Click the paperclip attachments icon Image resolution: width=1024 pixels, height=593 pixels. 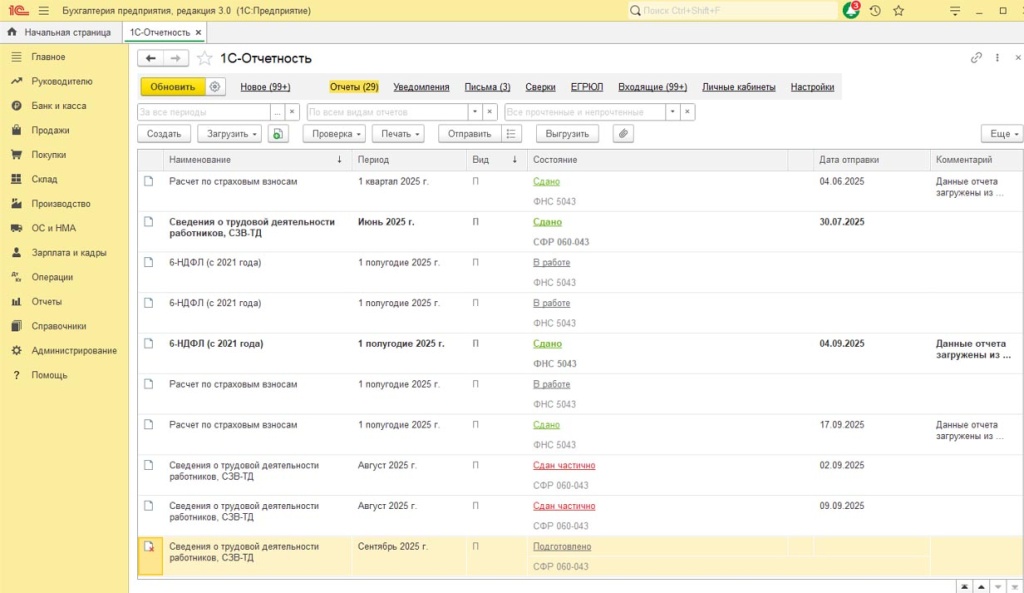[x=623, y=133]
